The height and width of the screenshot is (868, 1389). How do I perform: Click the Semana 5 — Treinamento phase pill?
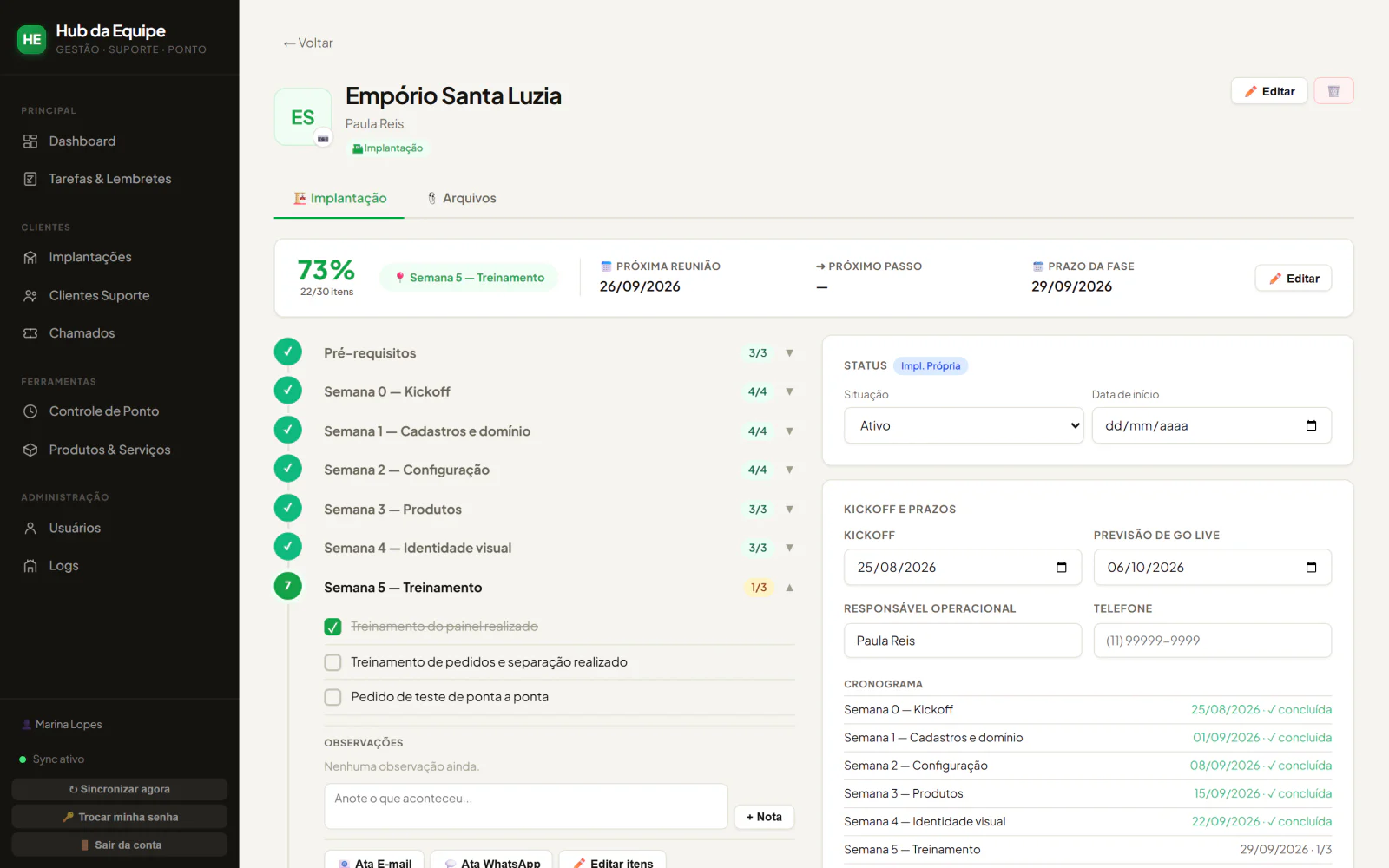pos(469,278)
